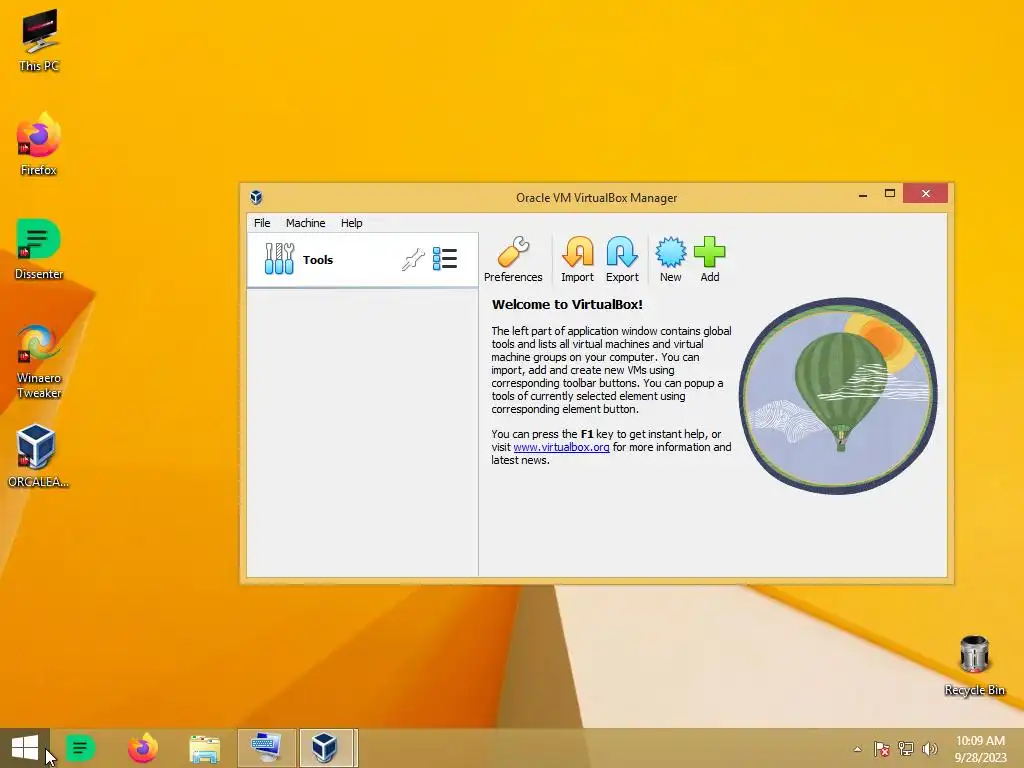Image resolution: width=1024 pixels, height=768 pixels.
Task: Switch to VirtualBox in the taskbar
Action: [x=328, y=748]
